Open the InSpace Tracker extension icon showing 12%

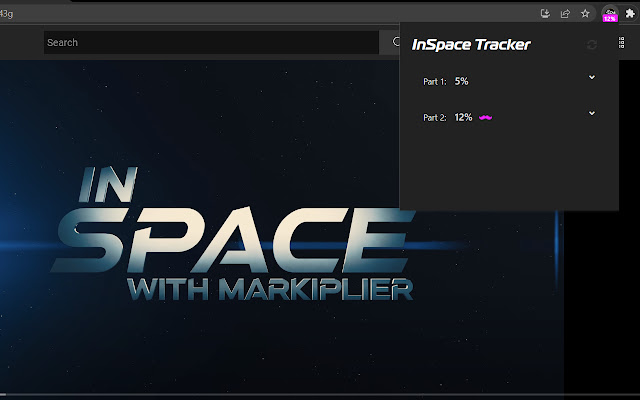[x=610, y=14]
